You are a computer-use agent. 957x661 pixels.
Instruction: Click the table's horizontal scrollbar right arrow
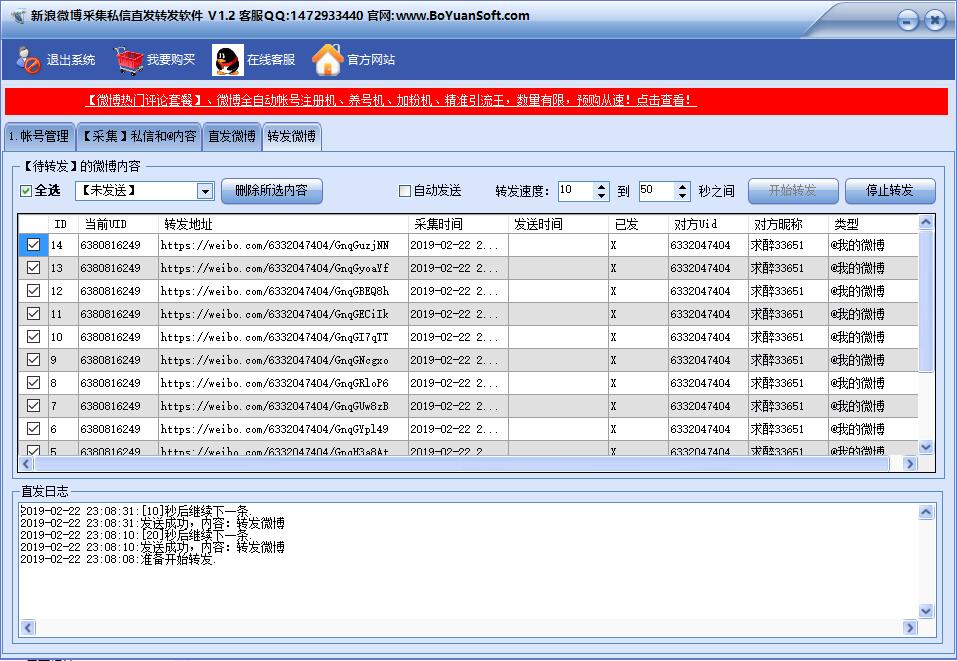[x=910, y=464]
